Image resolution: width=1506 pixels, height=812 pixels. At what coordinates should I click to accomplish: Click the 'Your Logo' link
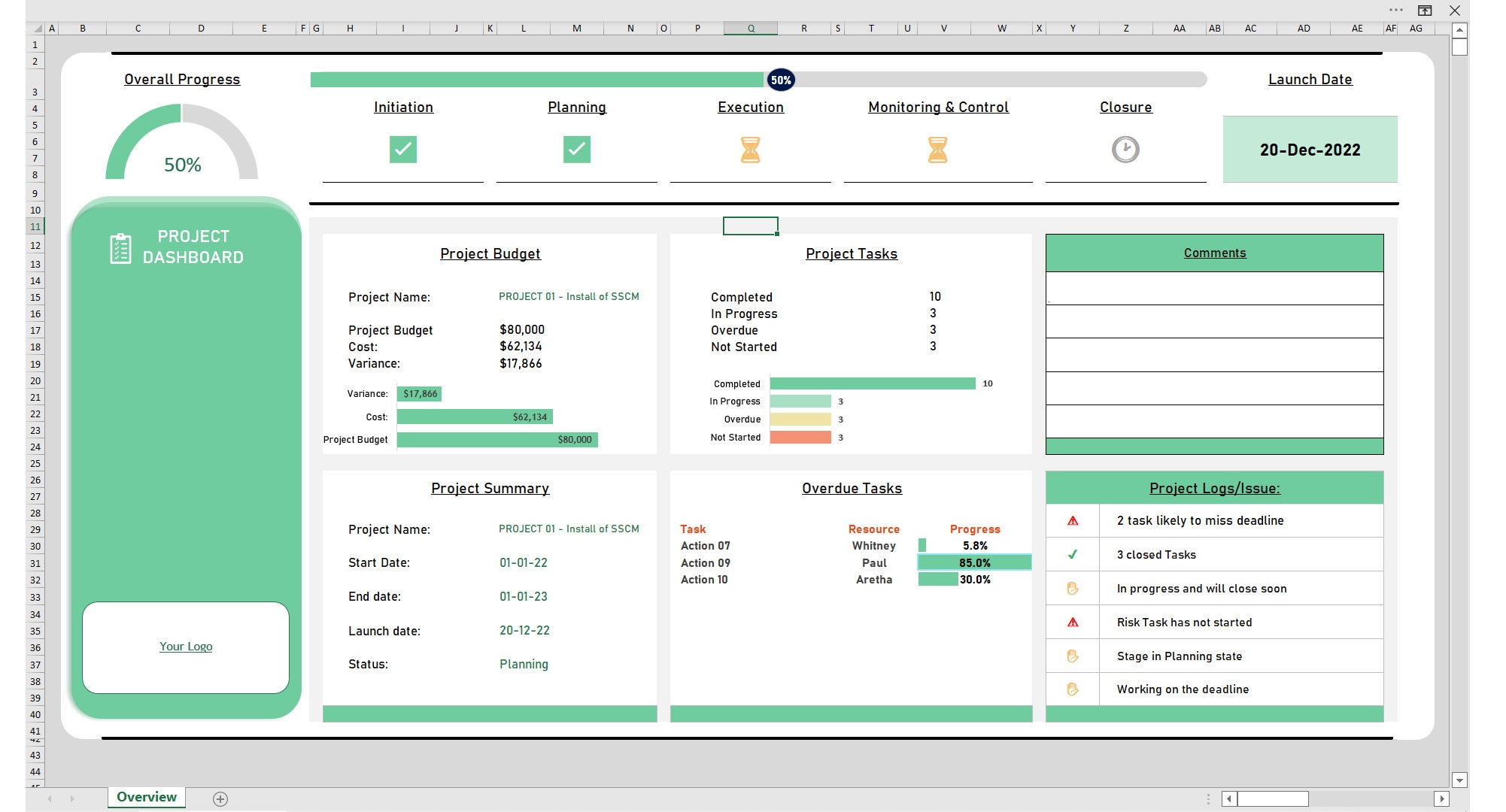(185, 646)
